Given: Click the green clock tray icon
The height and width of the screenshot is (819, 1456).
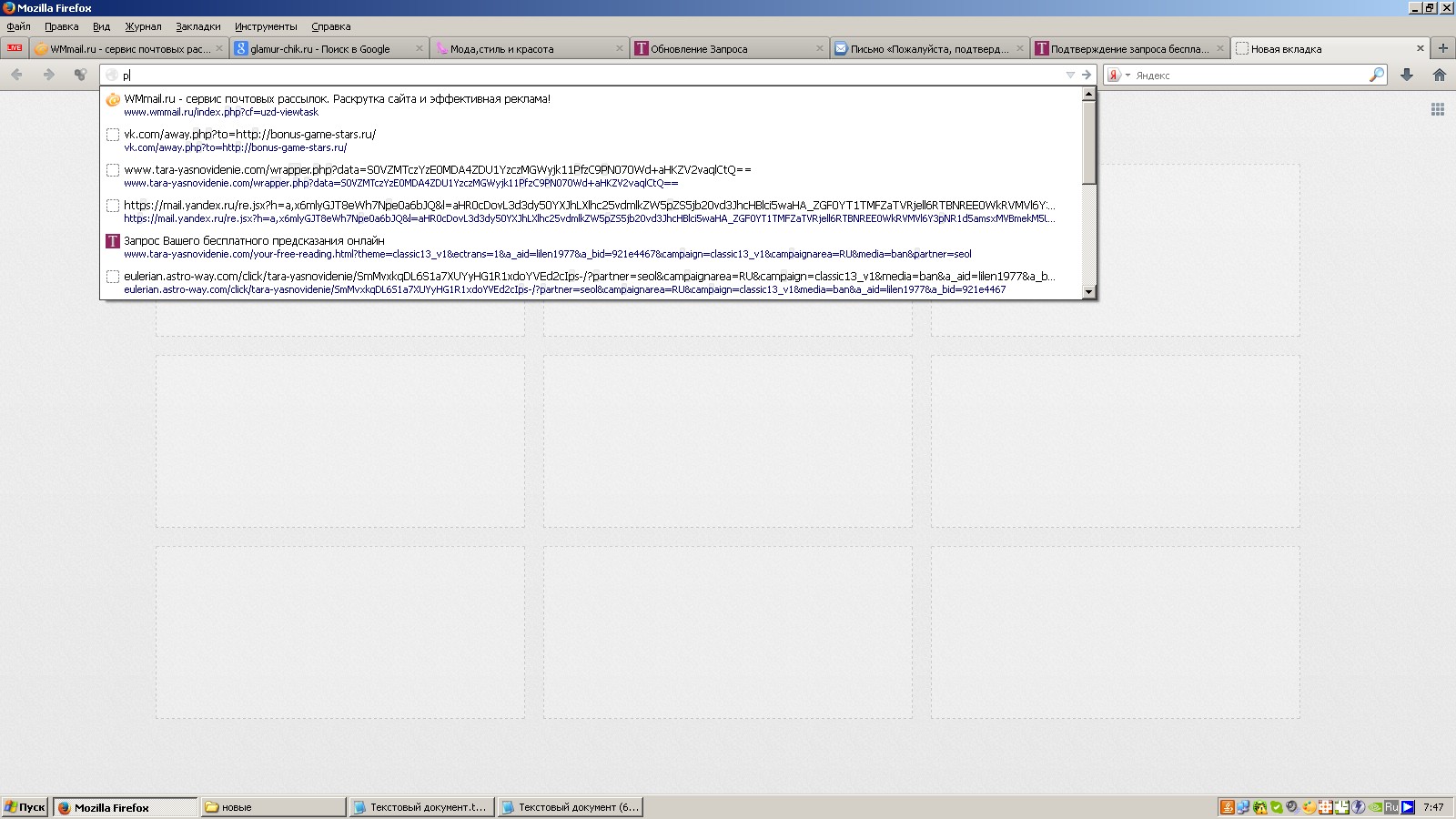Looking at the screenshot, I should pyautogui.click(x=1341, y=807).
